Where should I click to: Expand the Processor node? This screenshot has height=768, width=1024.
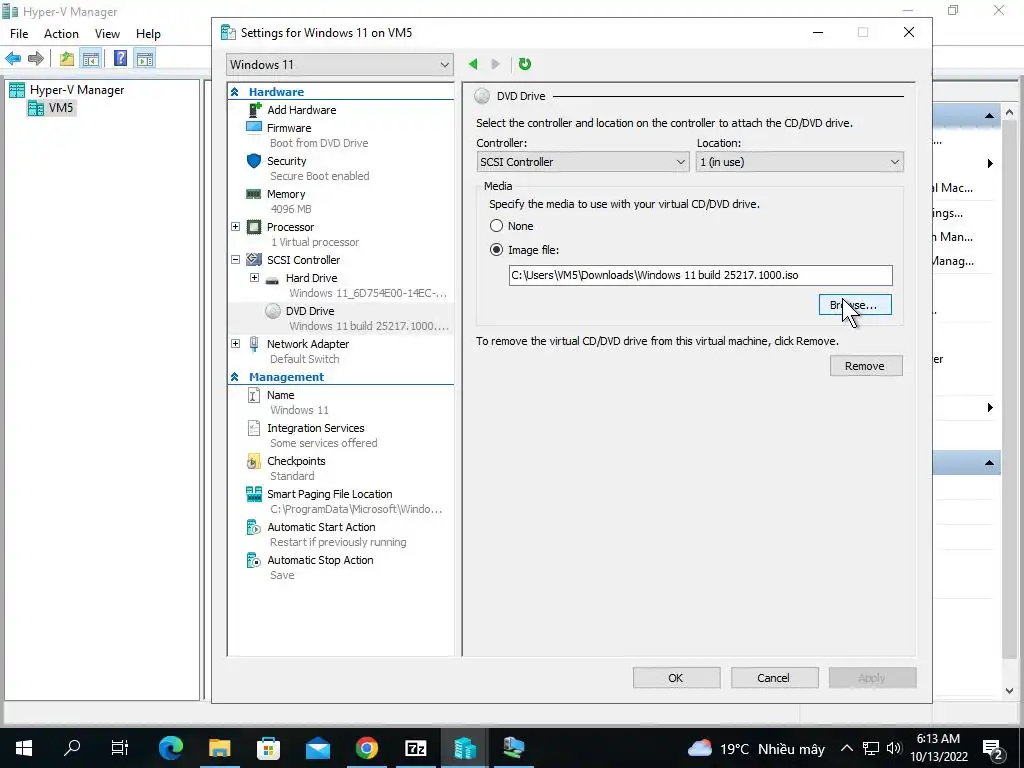point(236,227)
